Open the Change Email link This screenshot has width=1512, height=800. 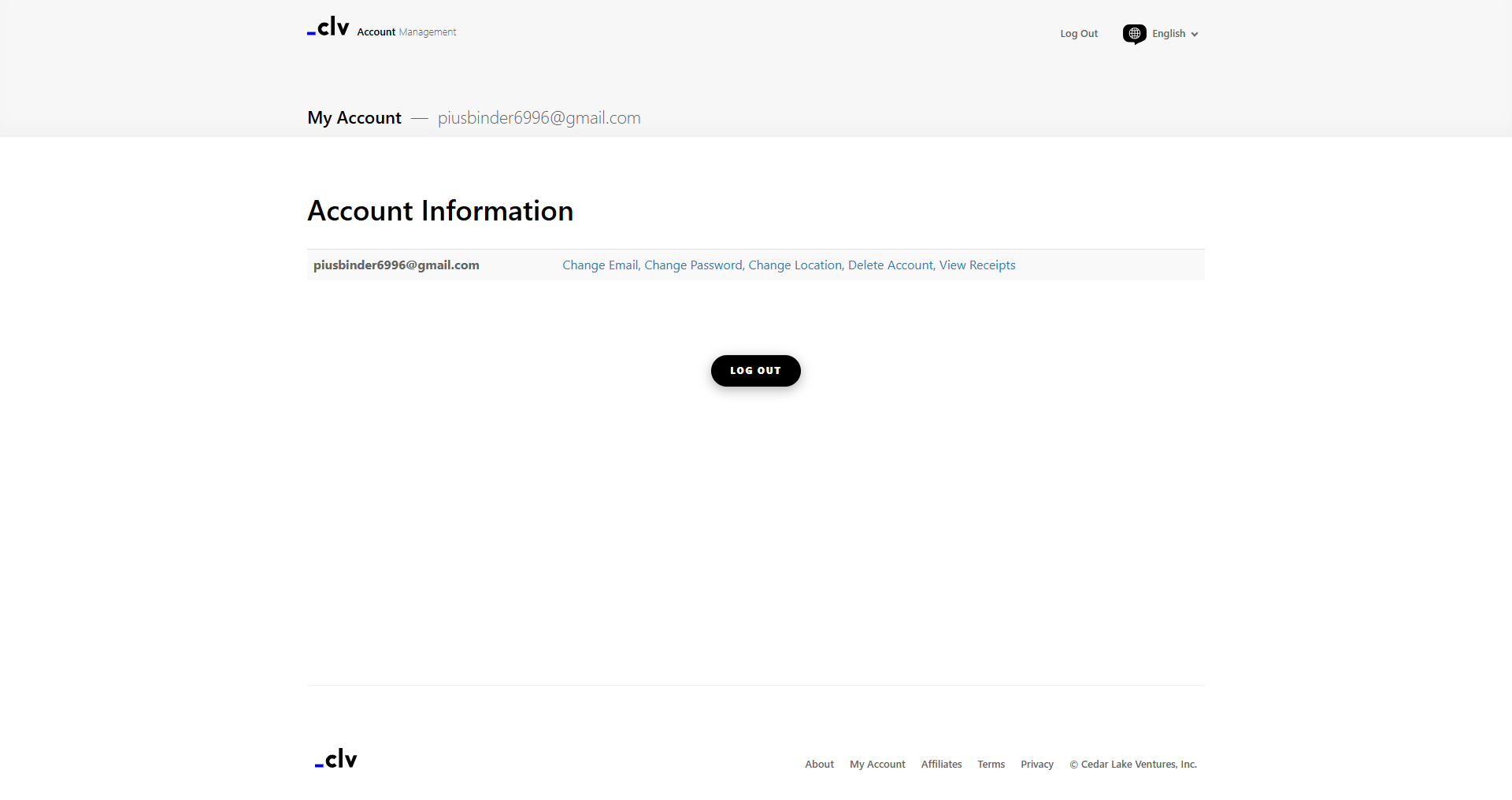(600, 265)
